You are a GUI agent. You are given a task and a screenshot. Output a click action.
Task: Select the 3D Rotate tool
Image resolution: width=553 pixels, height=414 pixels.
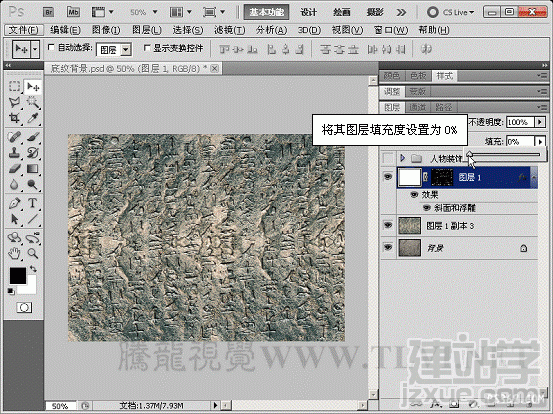[14, 238]
